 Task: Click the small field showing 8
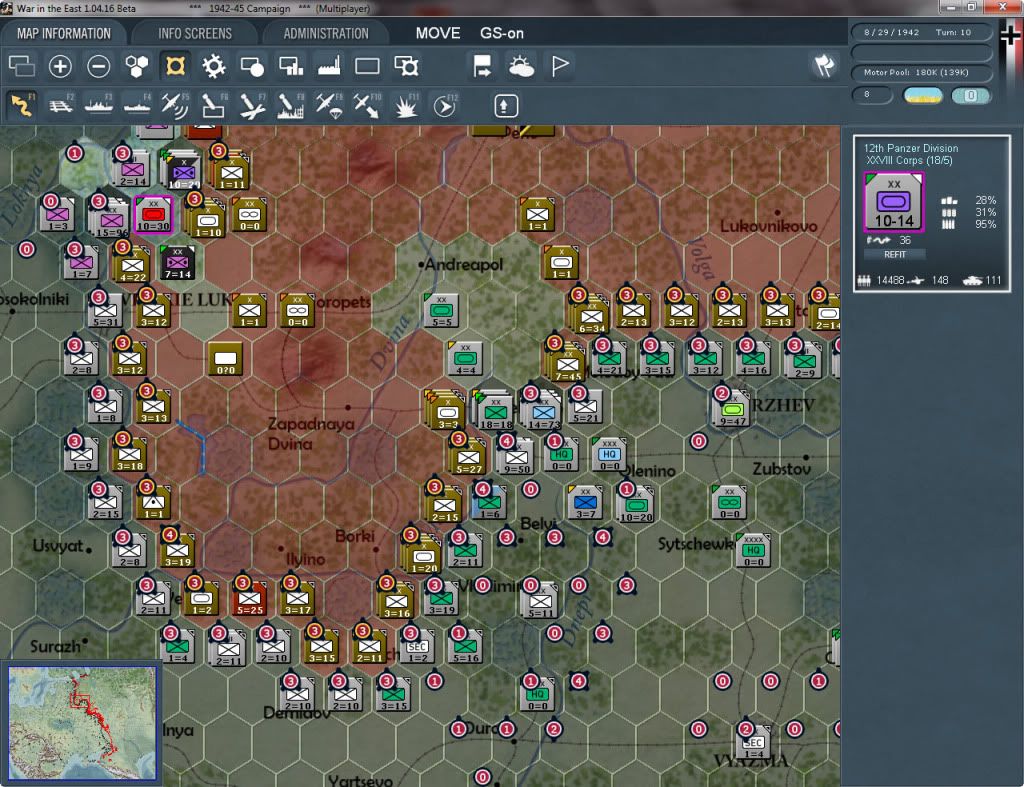[872, 95]
